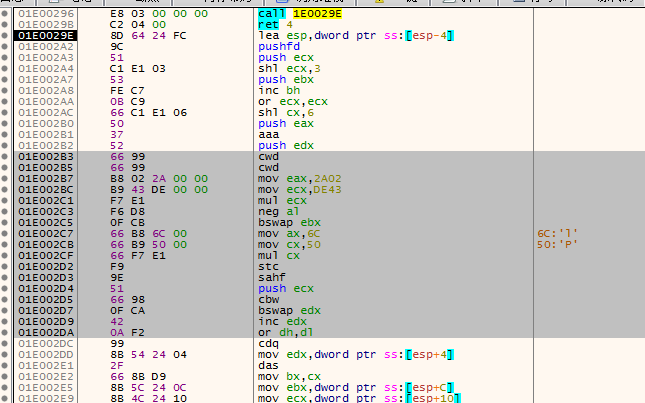Select the 'mov cx,50' instruction
Image resolution: width=645 pixels, height=403 pixels.
(289, 245)
